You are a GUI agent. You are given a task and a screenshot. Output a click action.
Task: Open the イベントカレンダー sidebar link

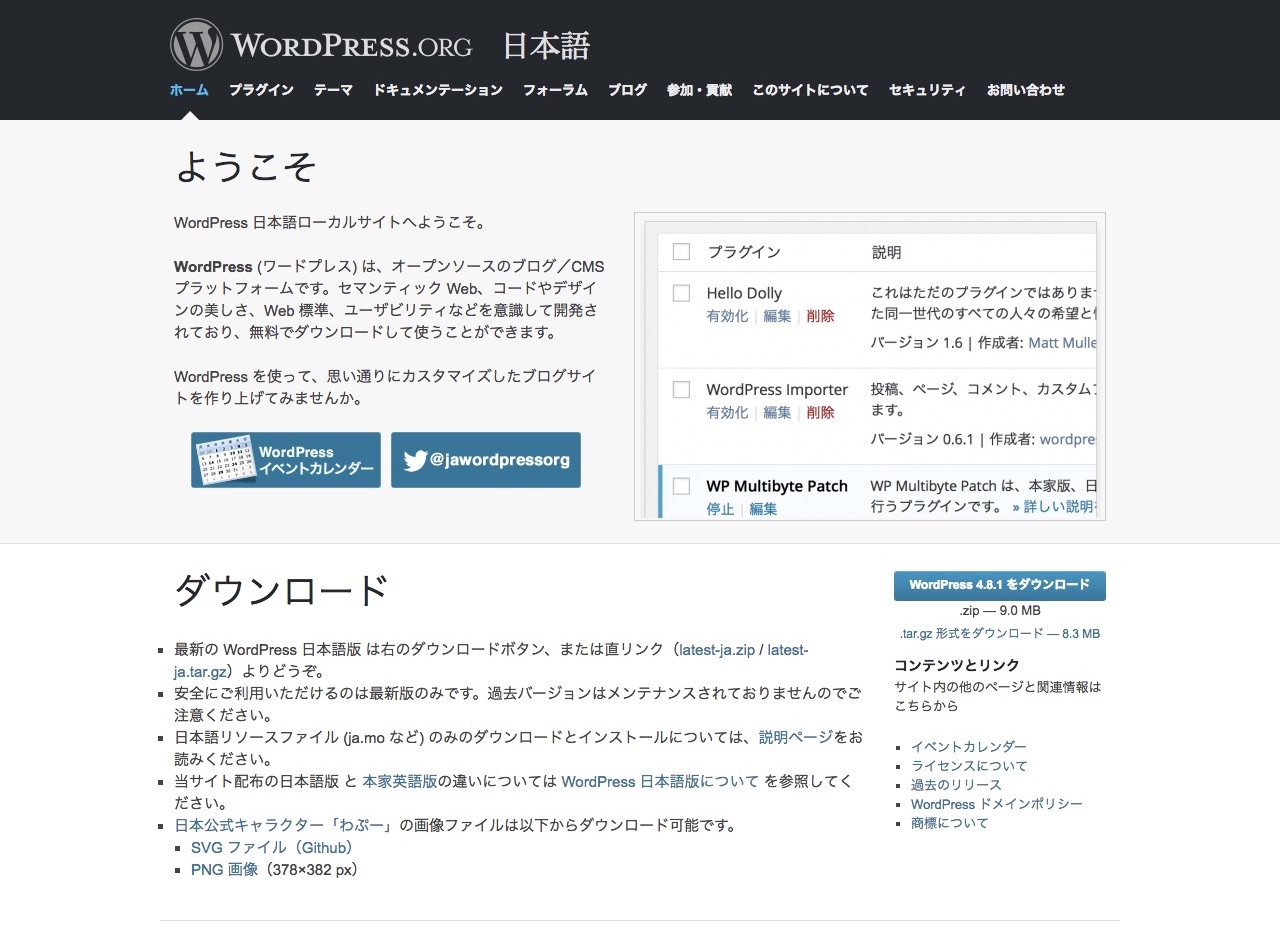pyautogui.click(x=969, y=747)
